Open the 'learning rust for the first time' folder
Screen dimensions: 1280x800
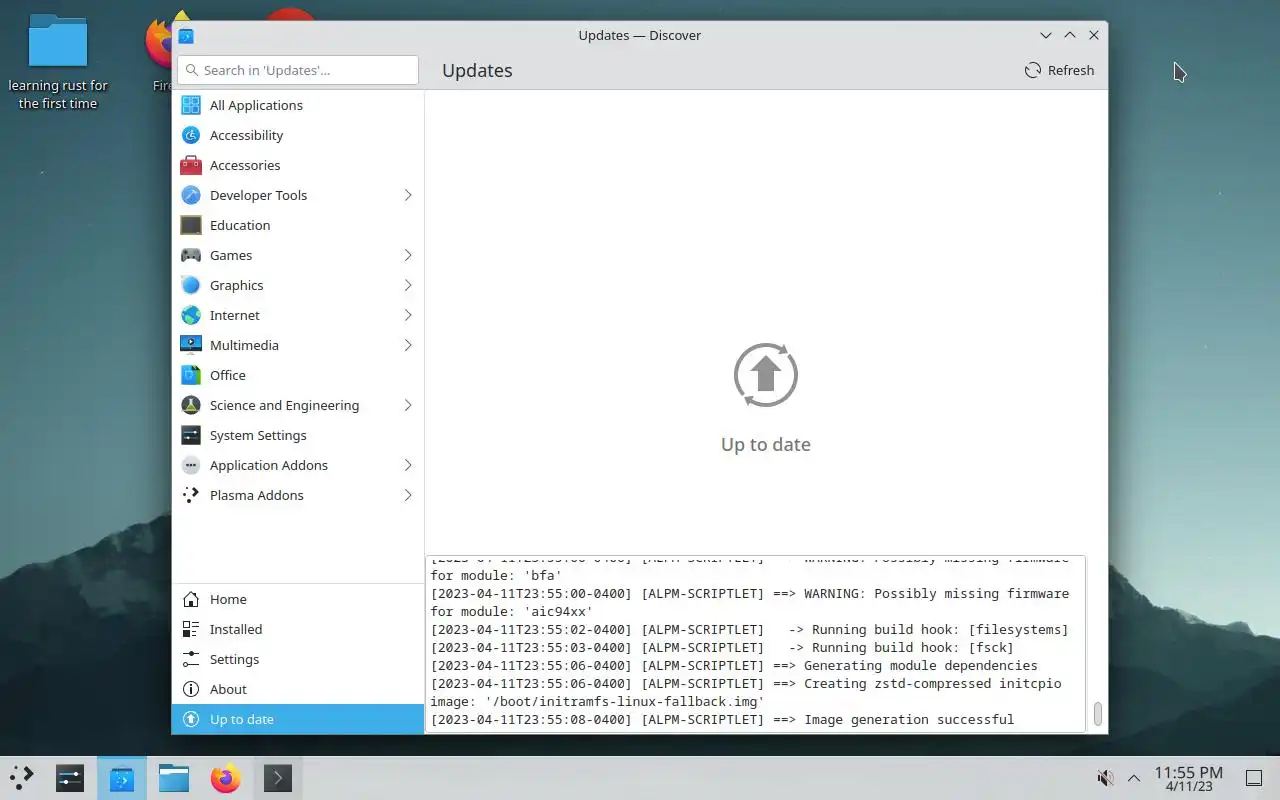[x=58, y=62]
